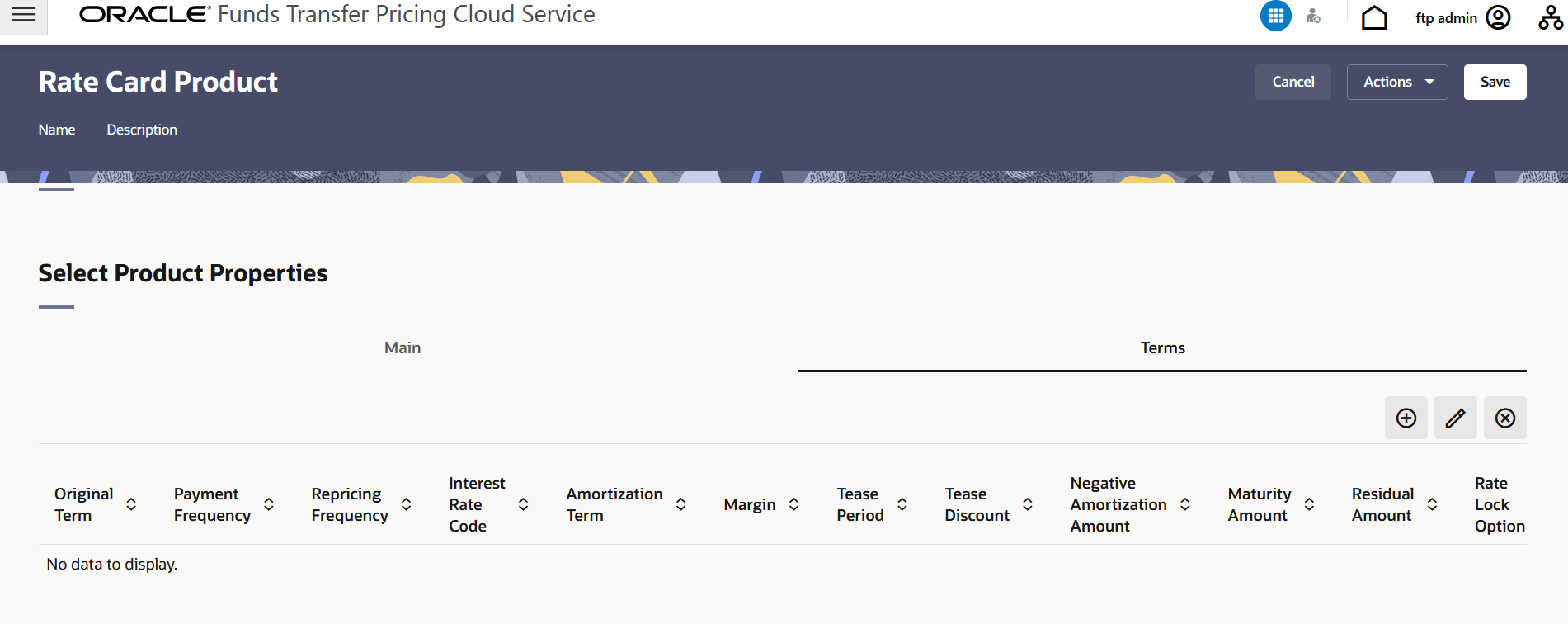Image resolution: width=1568 pixels, height=624 pixels.
Task: Expand the Actions dropdown menu
Action: (x=1397, y=82)
